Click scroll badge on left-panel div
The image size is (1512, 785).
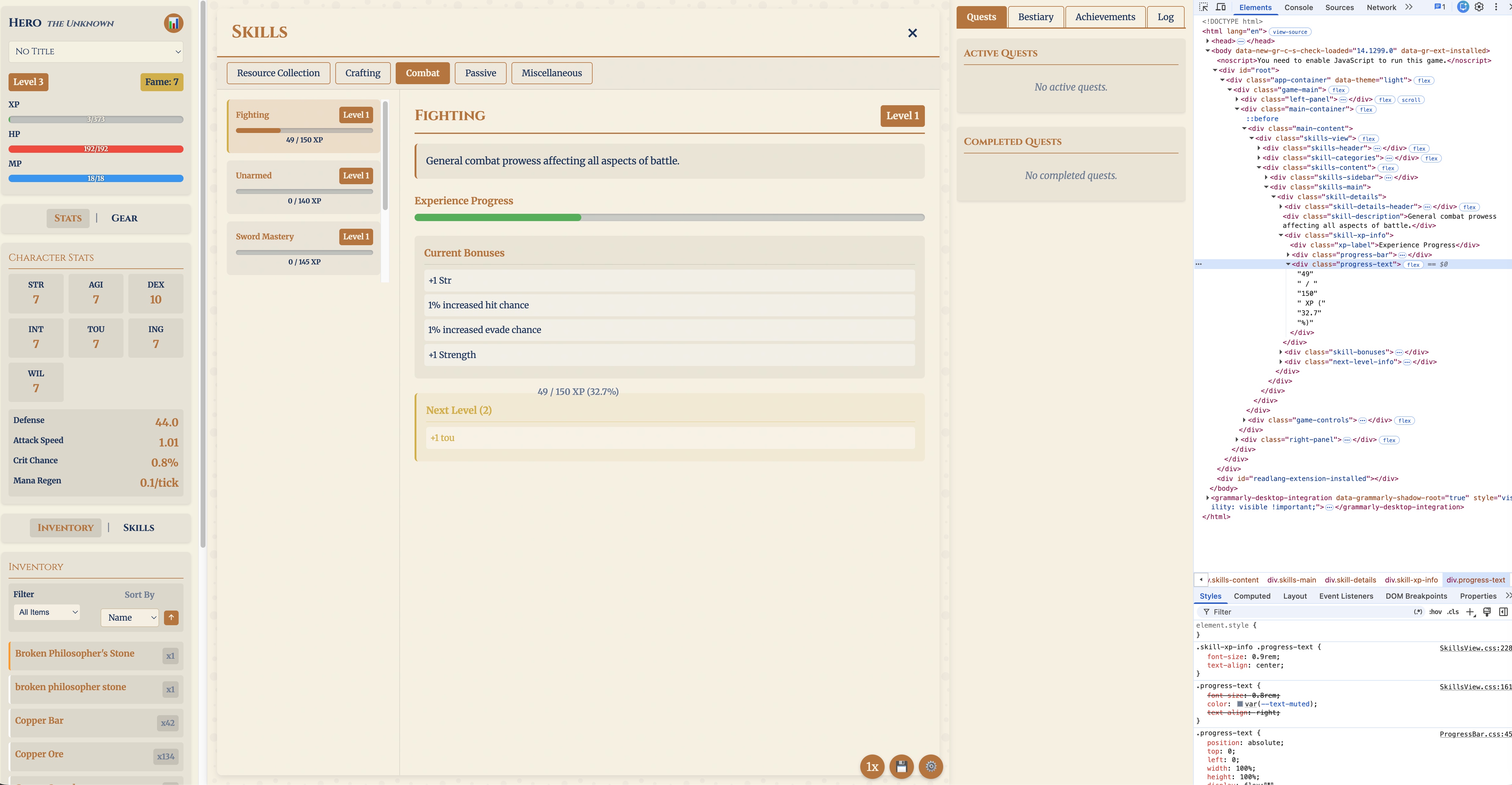[x=1411, y=100]
